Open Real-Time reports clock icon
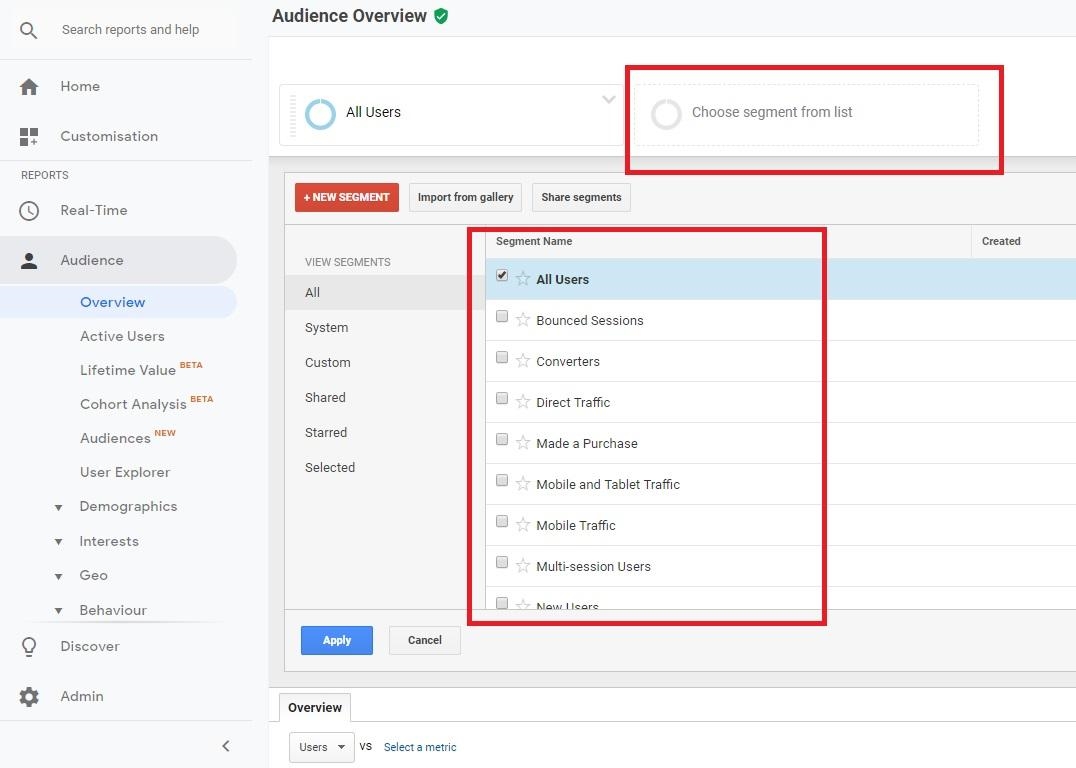 [x=29, y=211]
